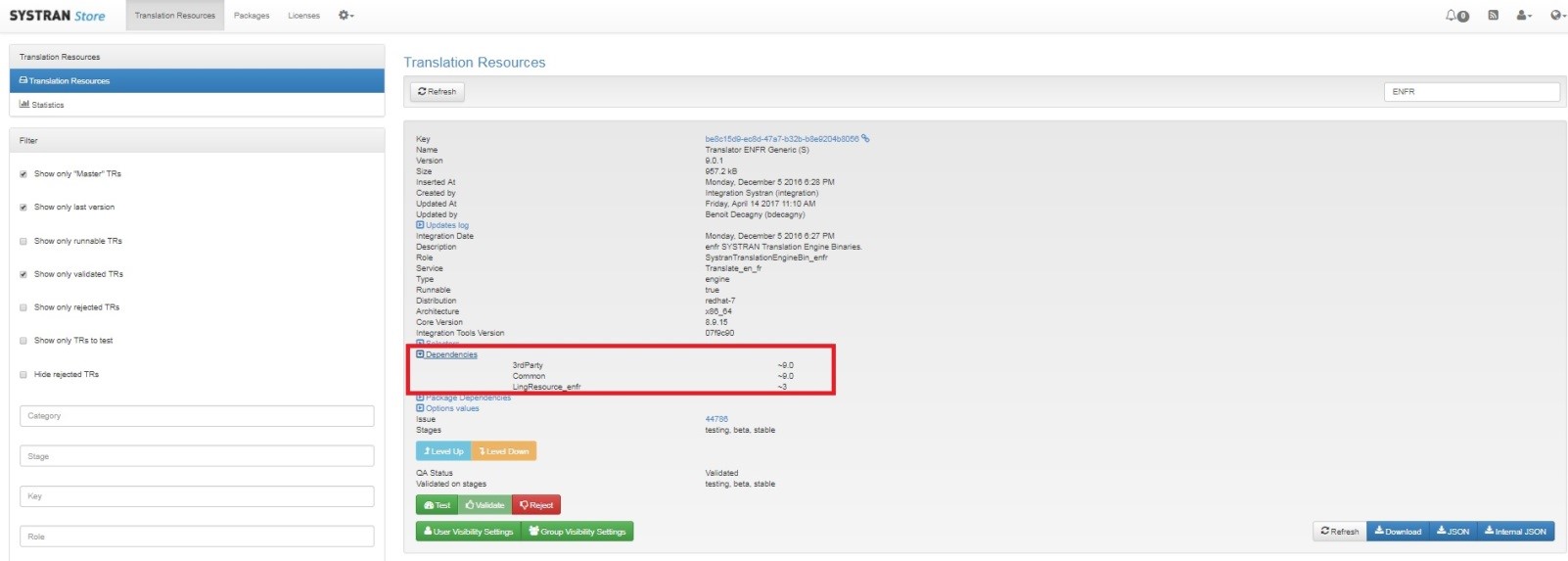Focus the Role filter field

197,537
